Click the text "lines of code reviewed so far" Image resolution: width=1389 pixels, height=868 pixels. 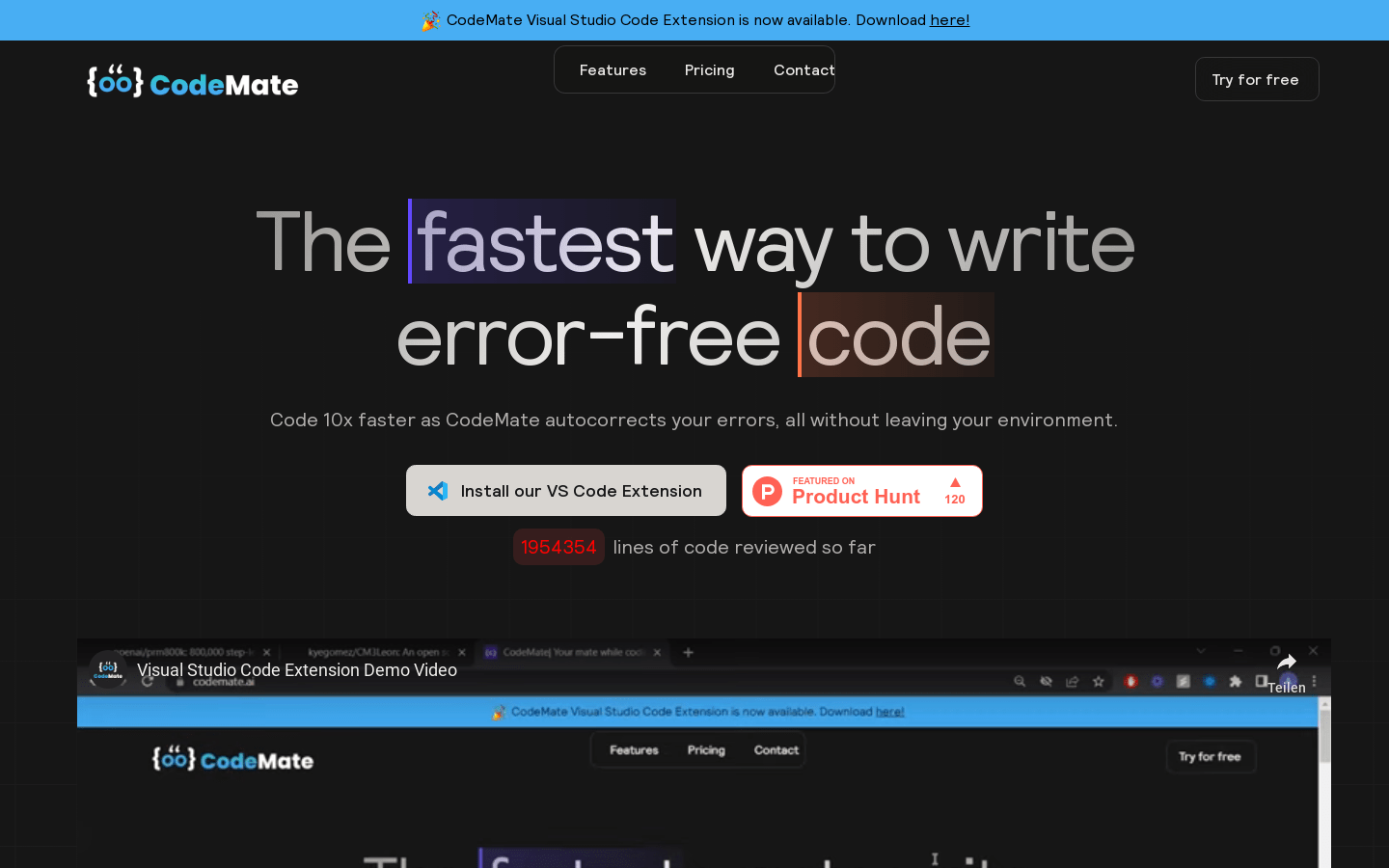[744, 547]
